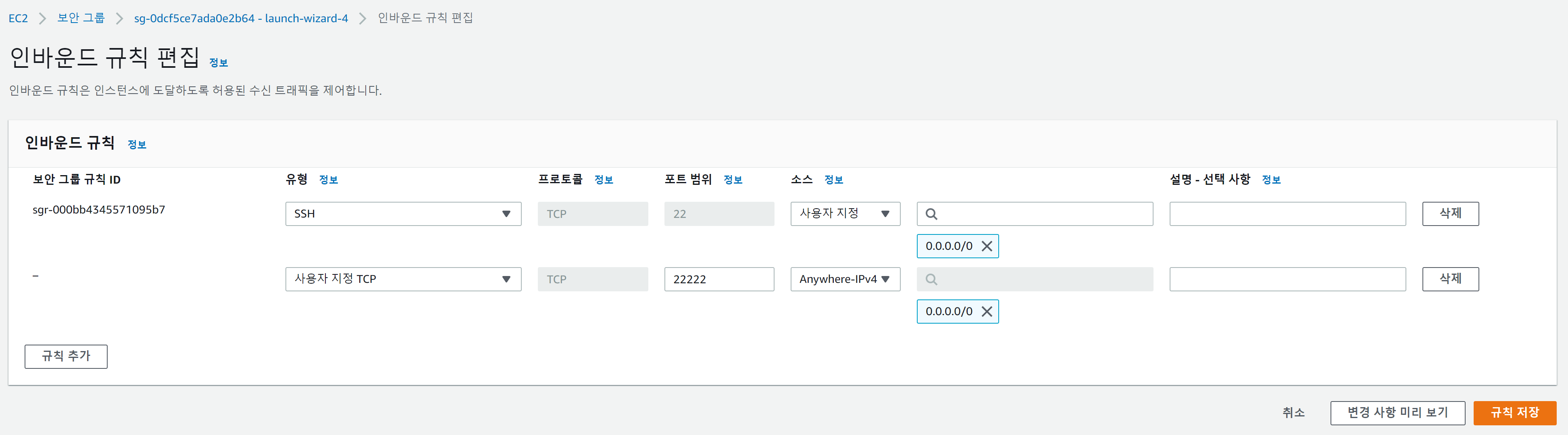Save rules with 규칙 저장

pyautogui.click(x=1515, y=413)
